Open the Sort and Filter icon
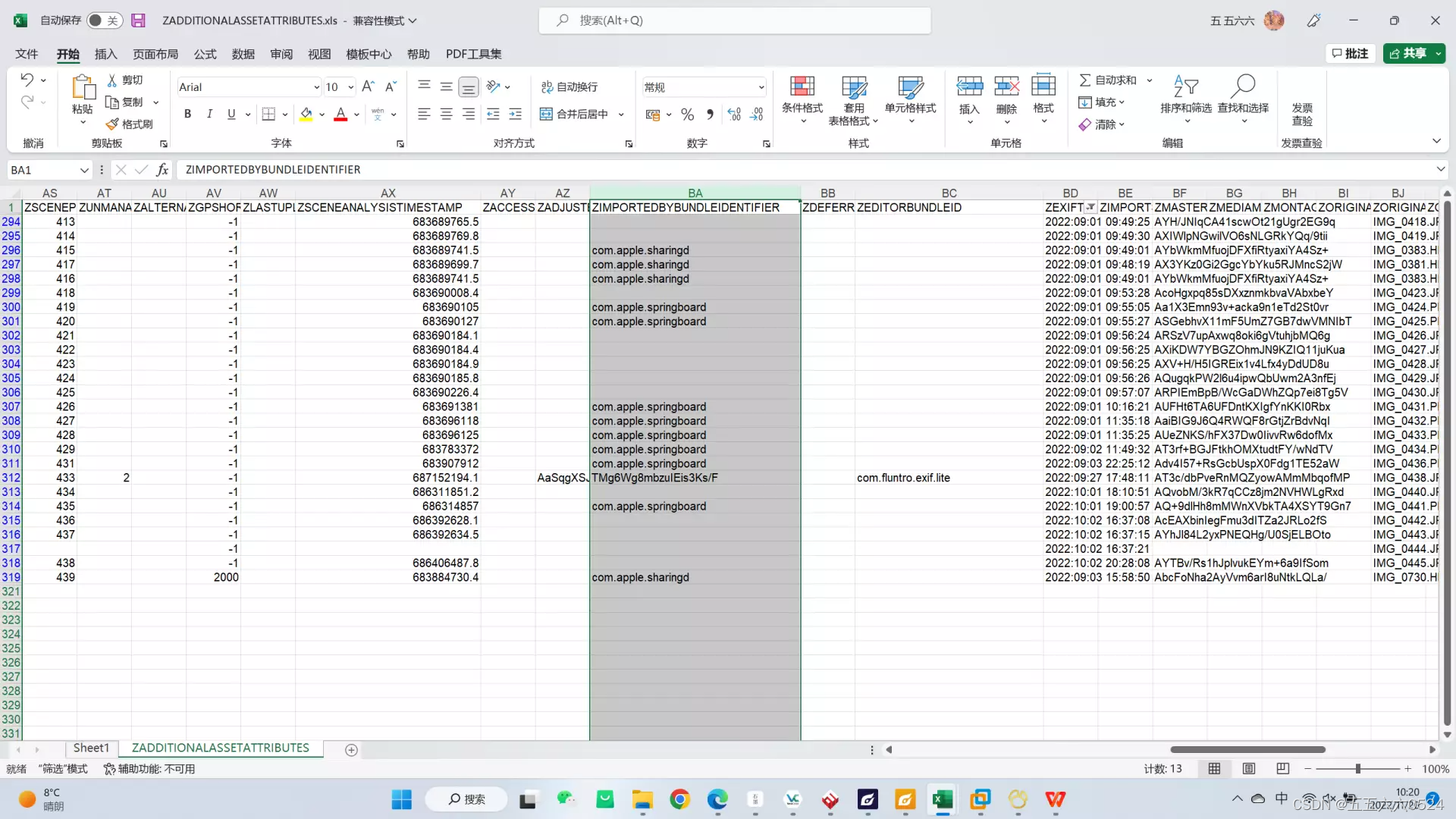Viewport: 1456px width, 819px height. pyautogui.click(x=1185, y=86)
